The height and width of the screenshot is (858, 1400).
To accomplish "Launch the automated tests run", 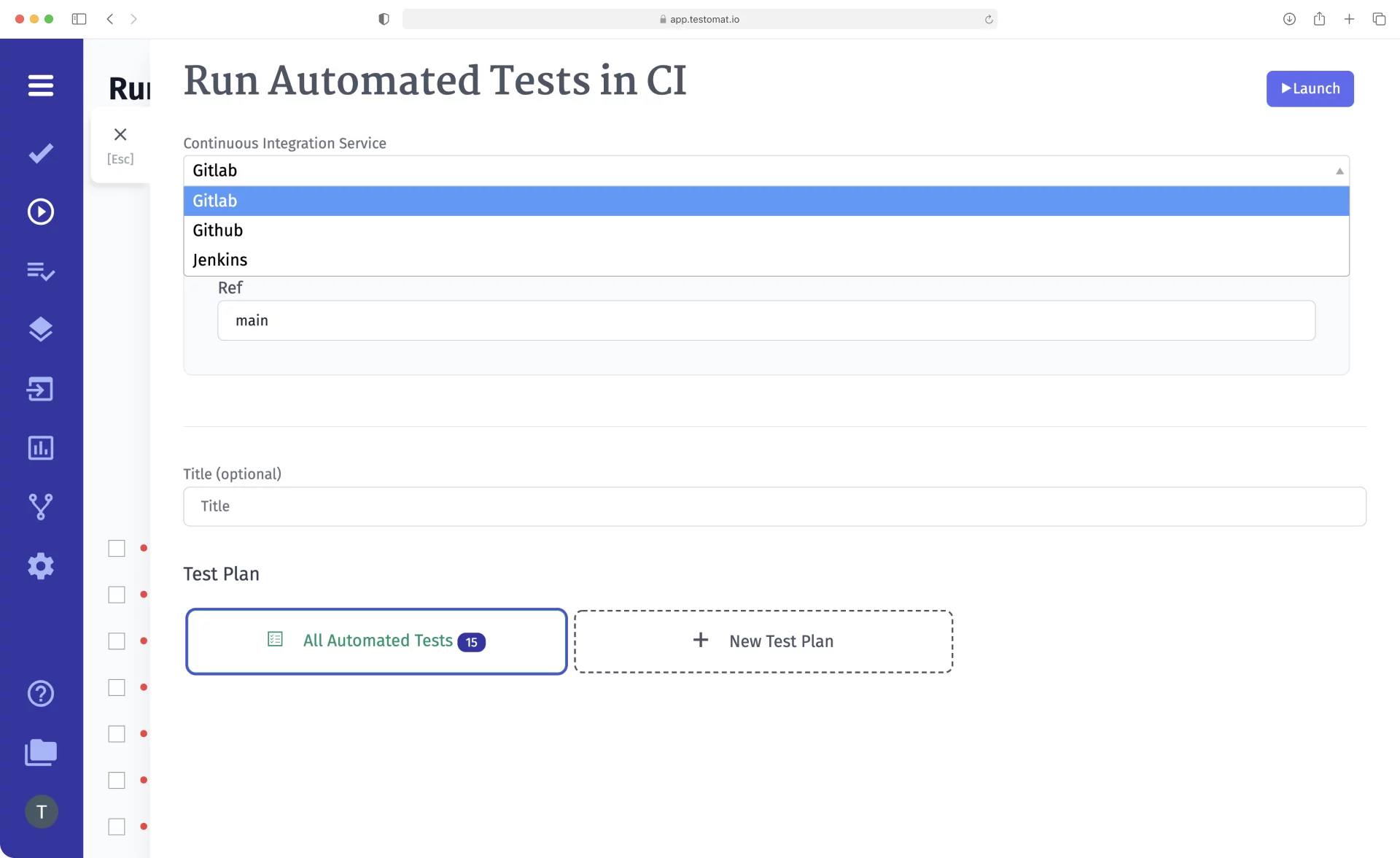I will tap(1310, 88).
